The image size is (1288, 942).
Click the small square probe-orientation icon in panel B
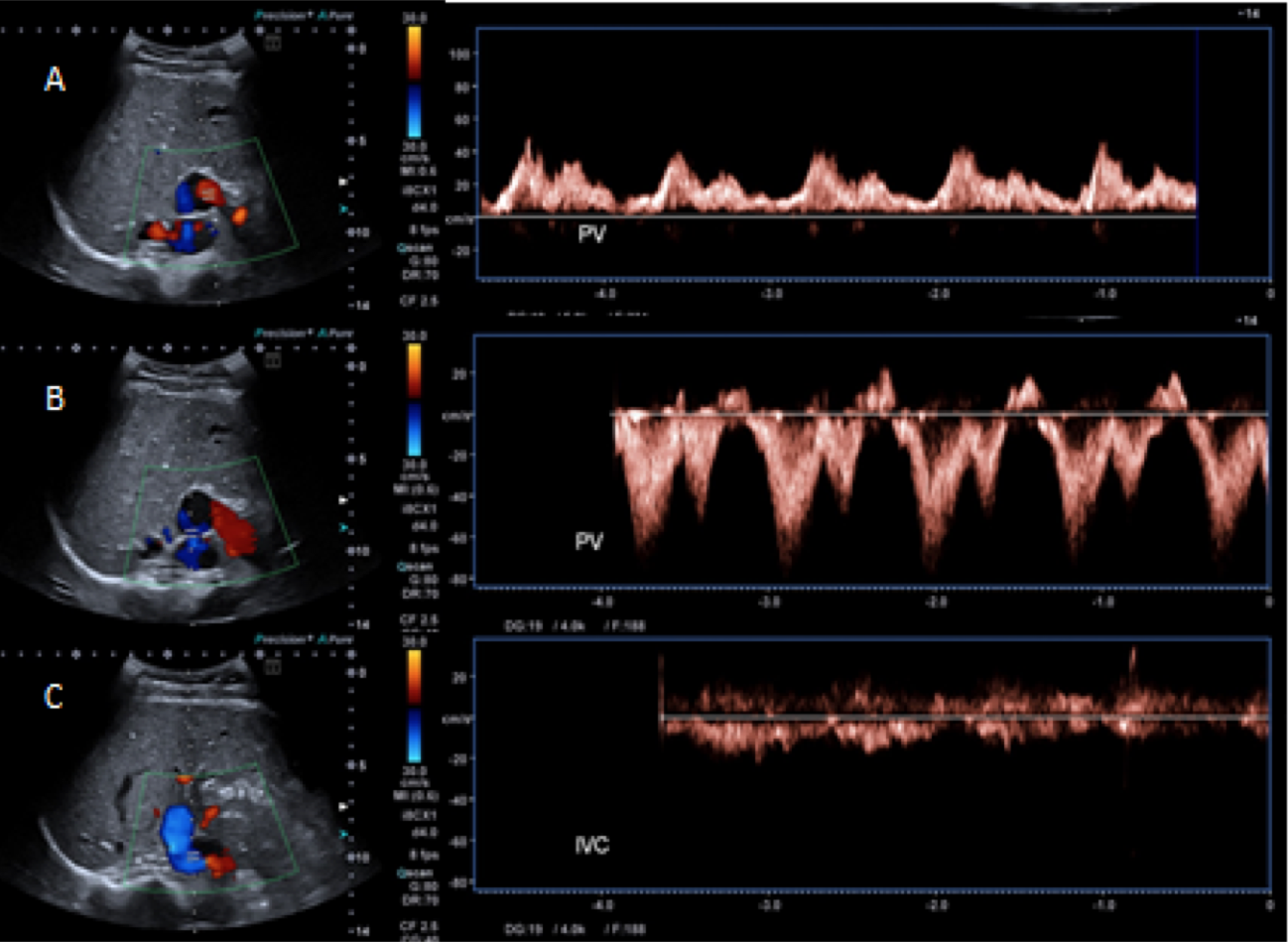click(x=273, y=361)
